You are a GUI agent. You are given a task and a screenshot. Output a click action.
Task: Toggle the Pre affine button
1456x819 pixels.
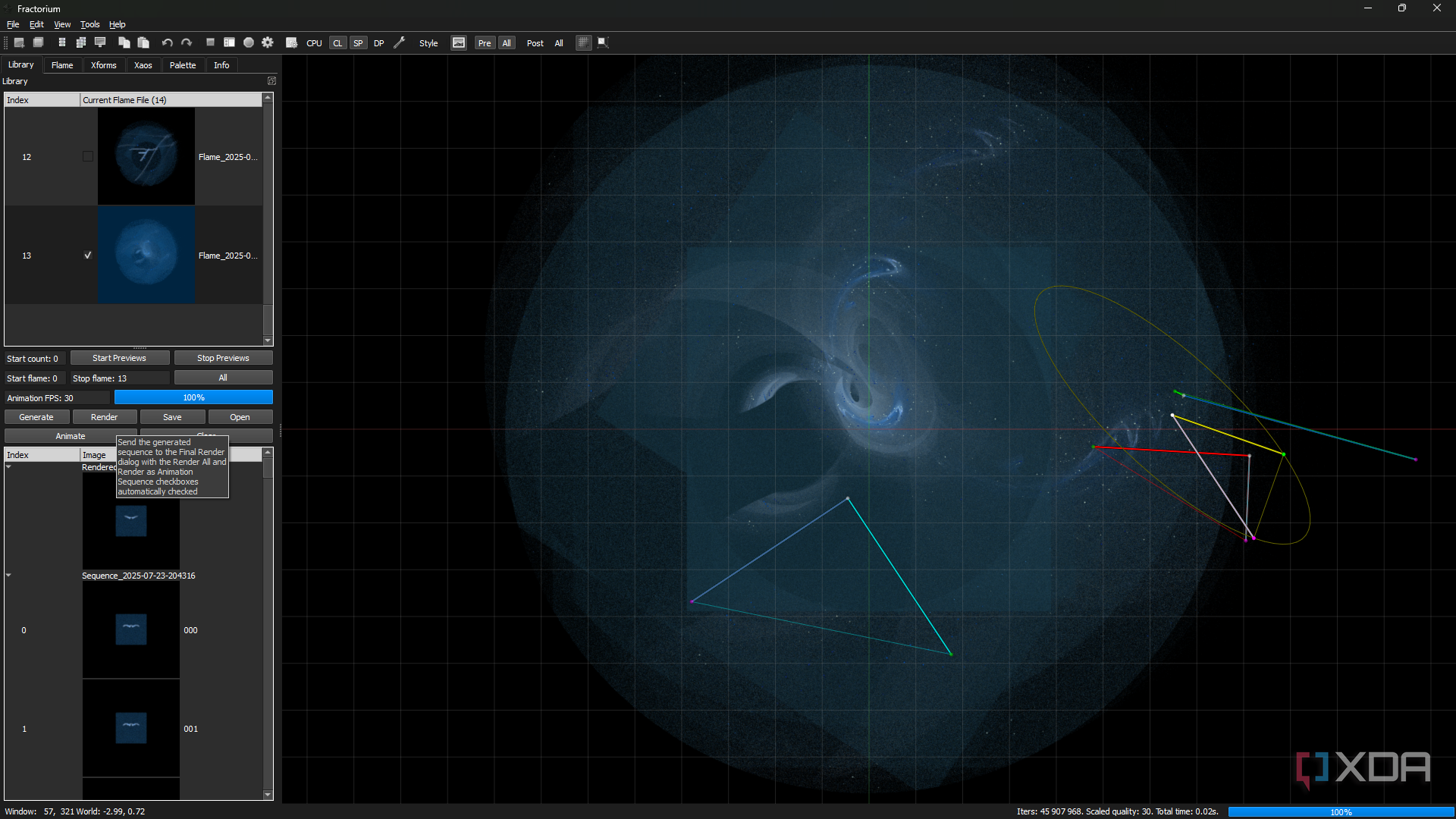pyautogui.click(x=485, y=43)
